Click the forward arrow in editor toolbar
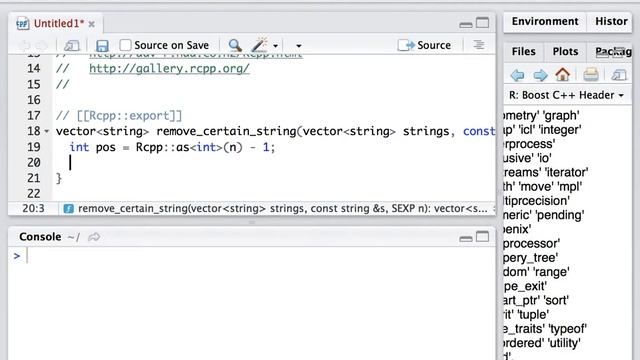The image size is (640, 360). [x=42, y=45]
